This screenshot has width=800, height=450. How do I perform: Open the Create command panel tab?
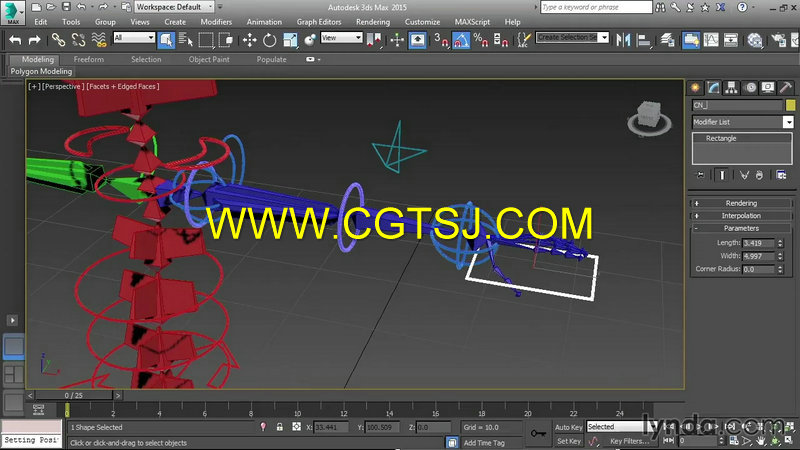tap(695, 88)
